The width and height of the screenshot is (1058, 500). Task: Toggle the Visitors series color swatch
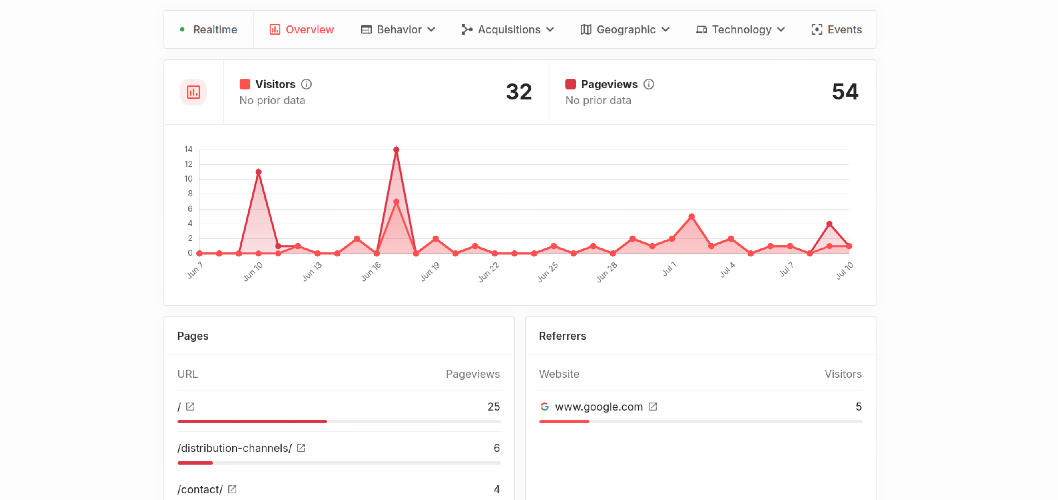[245, 84]
